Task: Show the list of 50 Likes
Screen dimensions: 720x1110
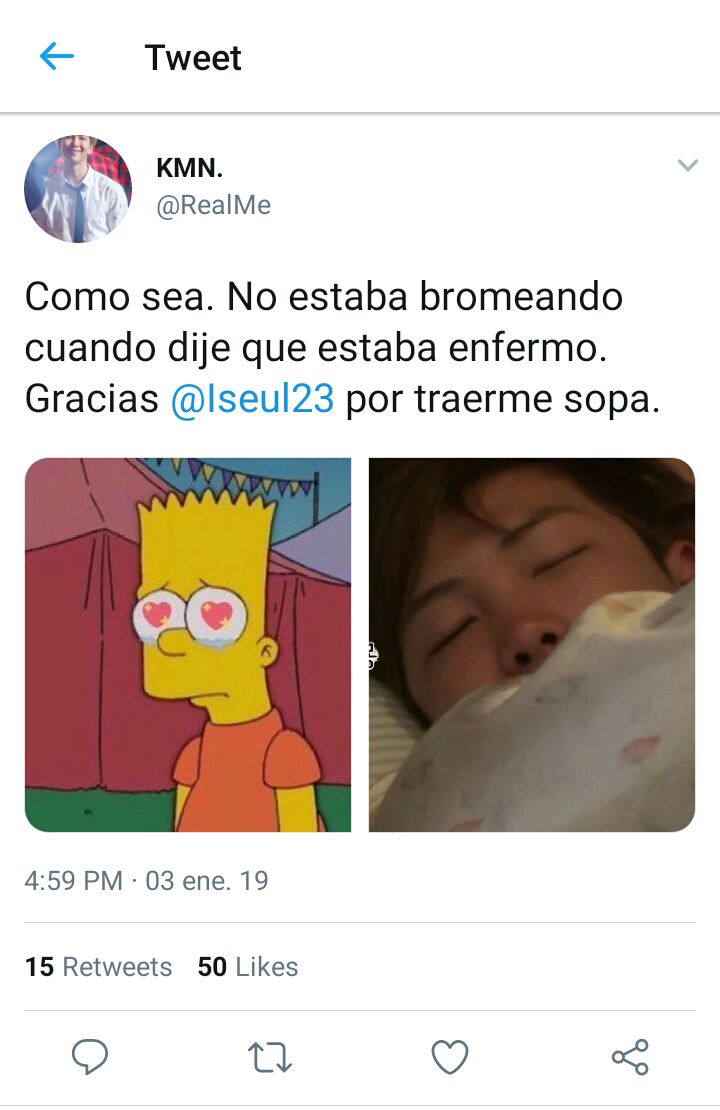Action: (248, 967)
